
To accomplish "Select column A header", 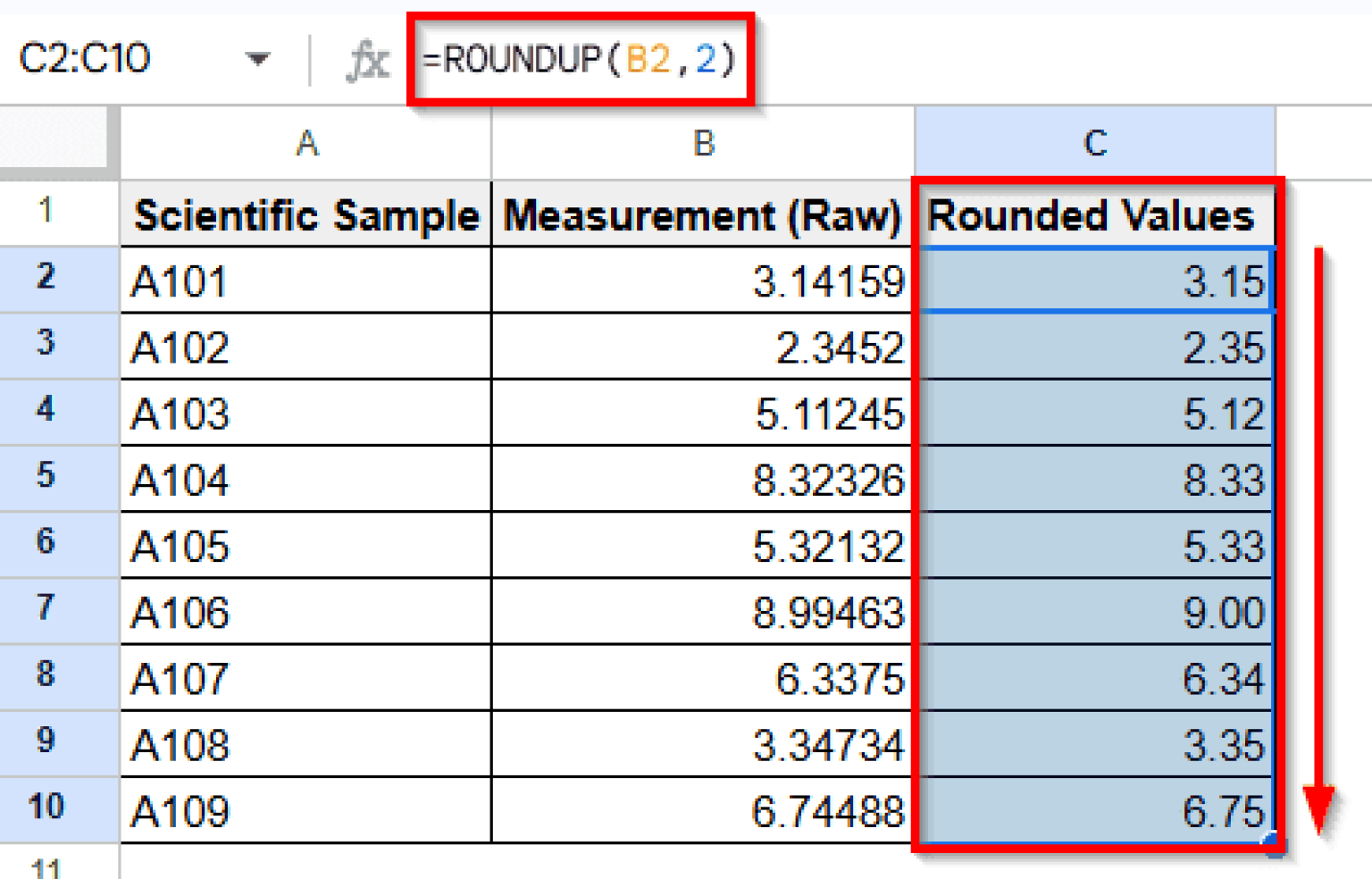I will pos(306,143).
